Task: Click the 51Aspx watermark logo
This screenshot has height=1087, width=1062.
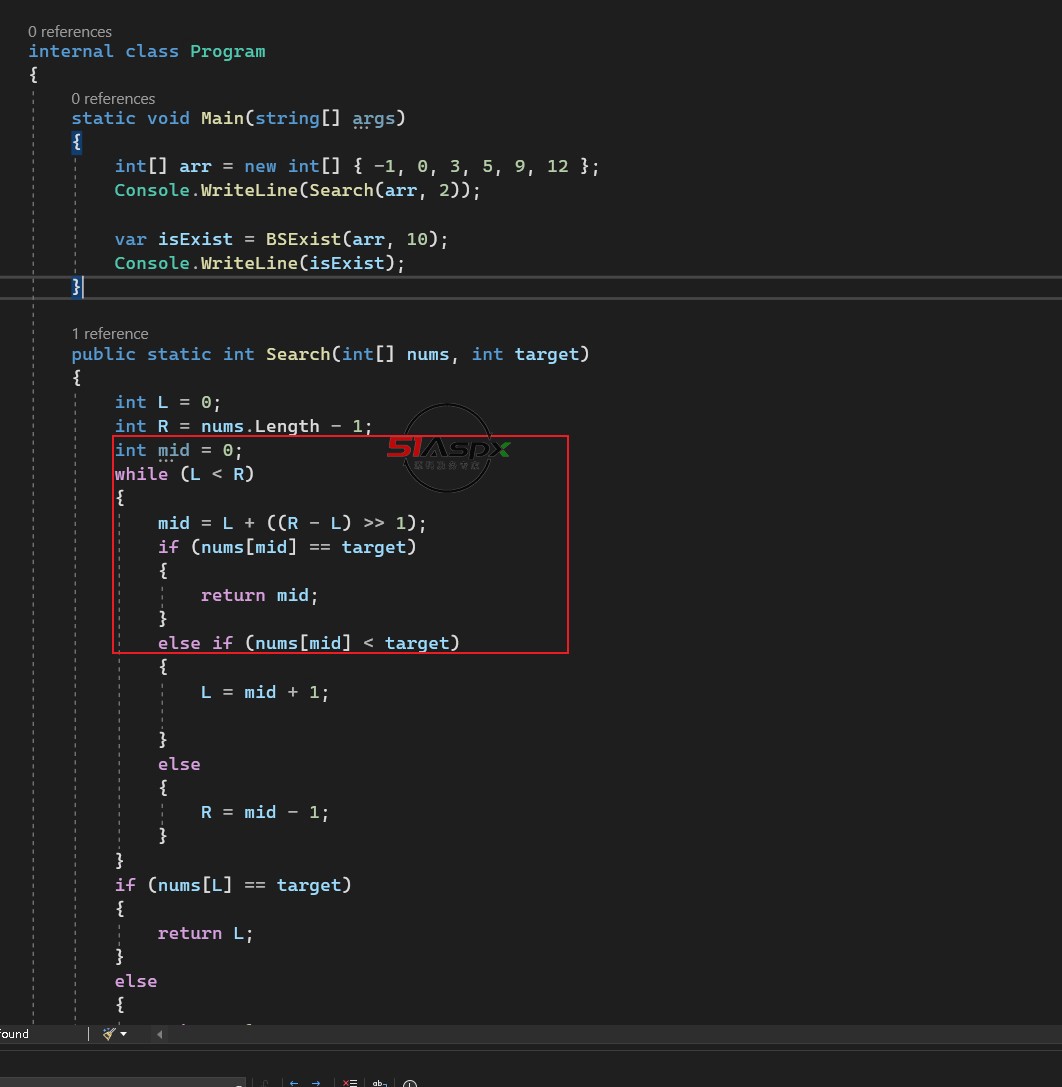Action: 448,449
